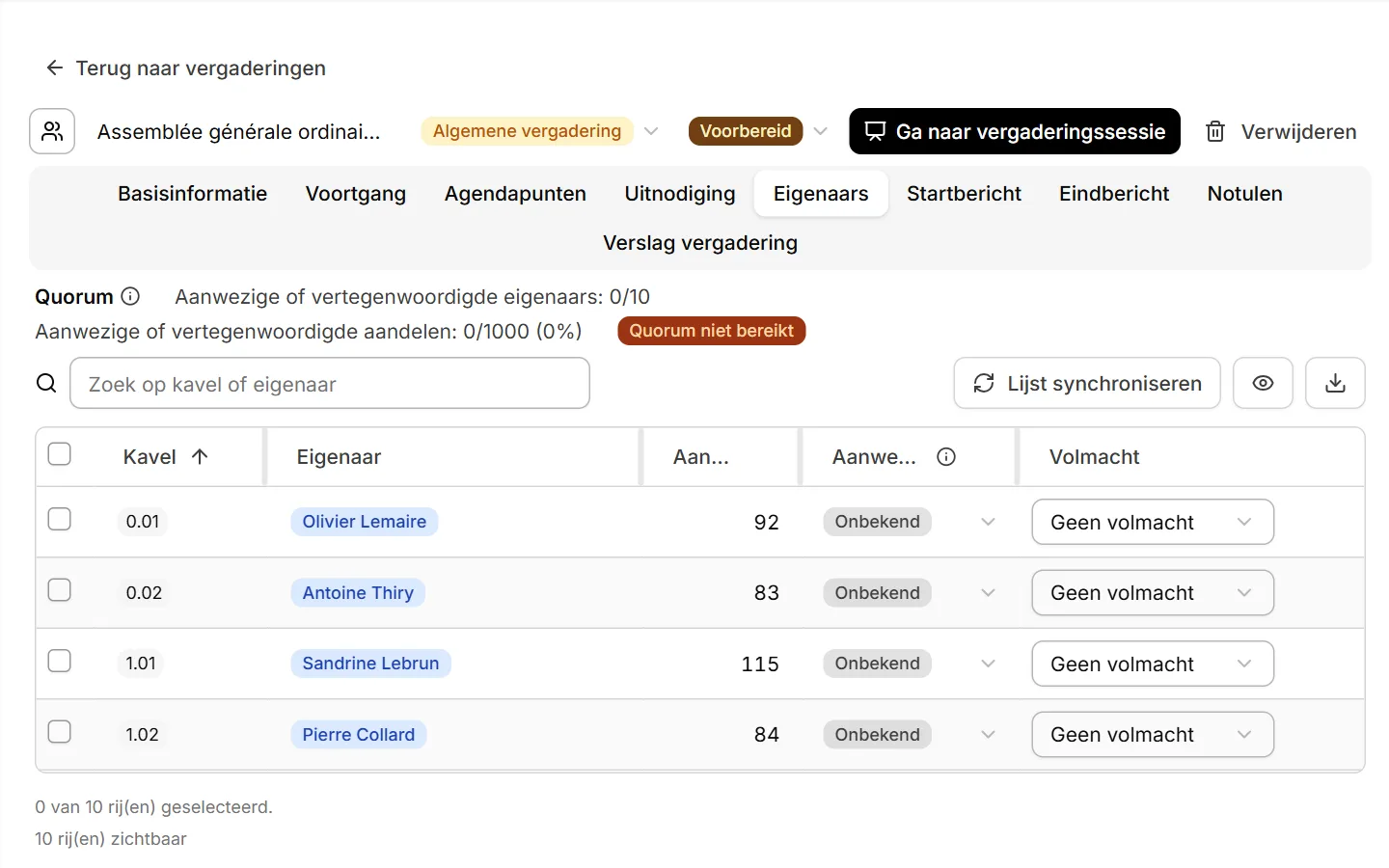Click Ga naar vergaderingssessie button
Screen dimensions: 1389x868
[x=1015, y=131]
